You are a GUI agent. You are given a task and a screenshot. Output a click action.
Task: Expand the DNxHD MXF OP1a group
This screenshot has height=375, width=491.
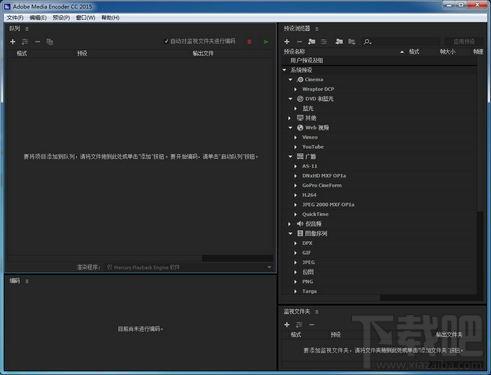[295, 176]
